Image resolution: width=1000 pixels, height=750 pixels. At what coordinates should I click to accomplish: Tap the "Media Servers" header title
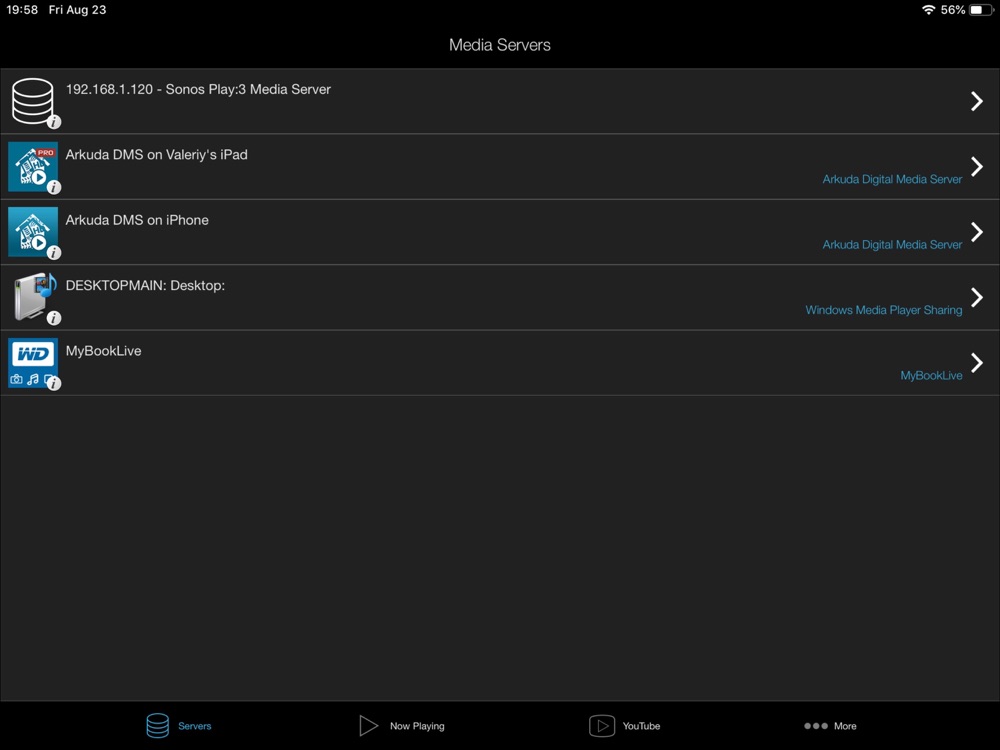click(x=500, y=45)
